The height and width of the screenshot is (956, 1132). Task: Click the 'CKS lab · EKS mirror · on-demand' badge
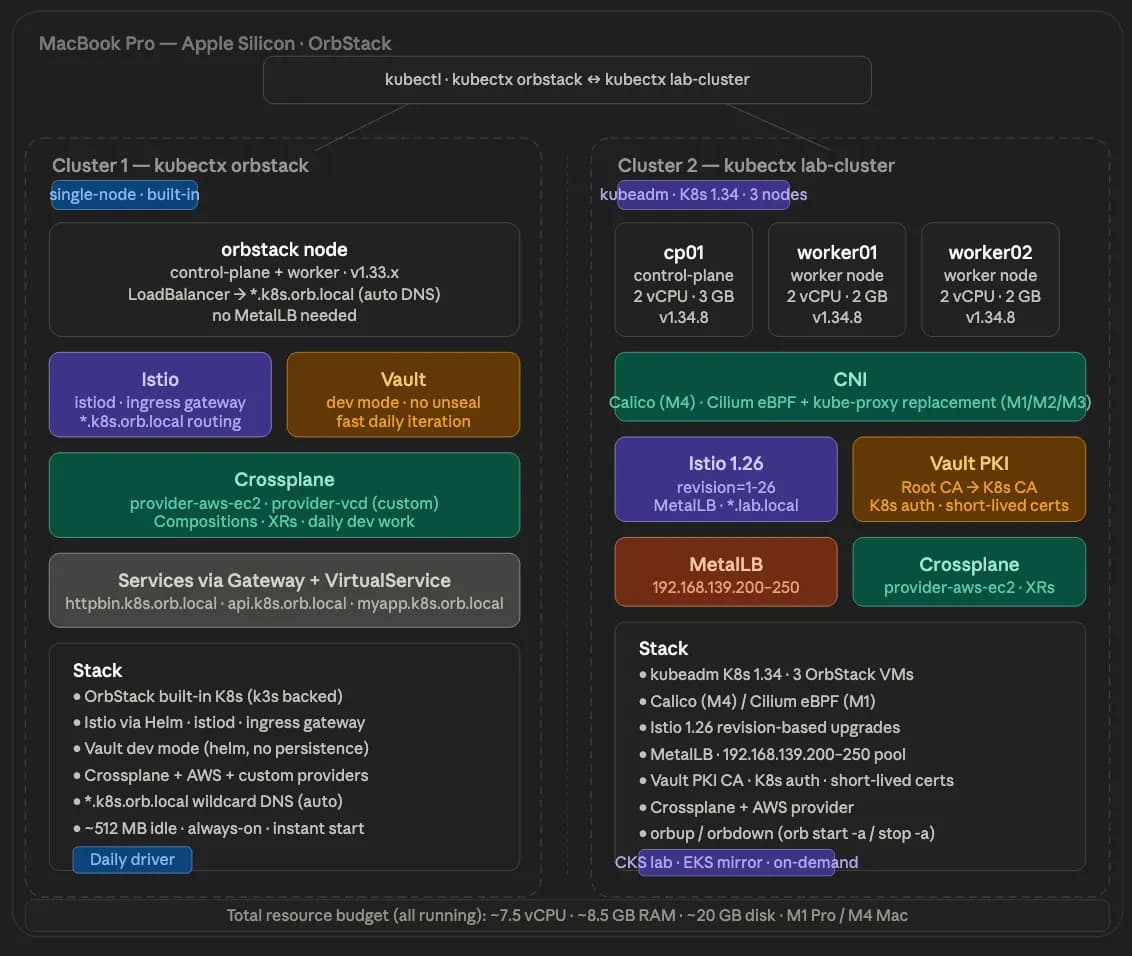(736, 862)
